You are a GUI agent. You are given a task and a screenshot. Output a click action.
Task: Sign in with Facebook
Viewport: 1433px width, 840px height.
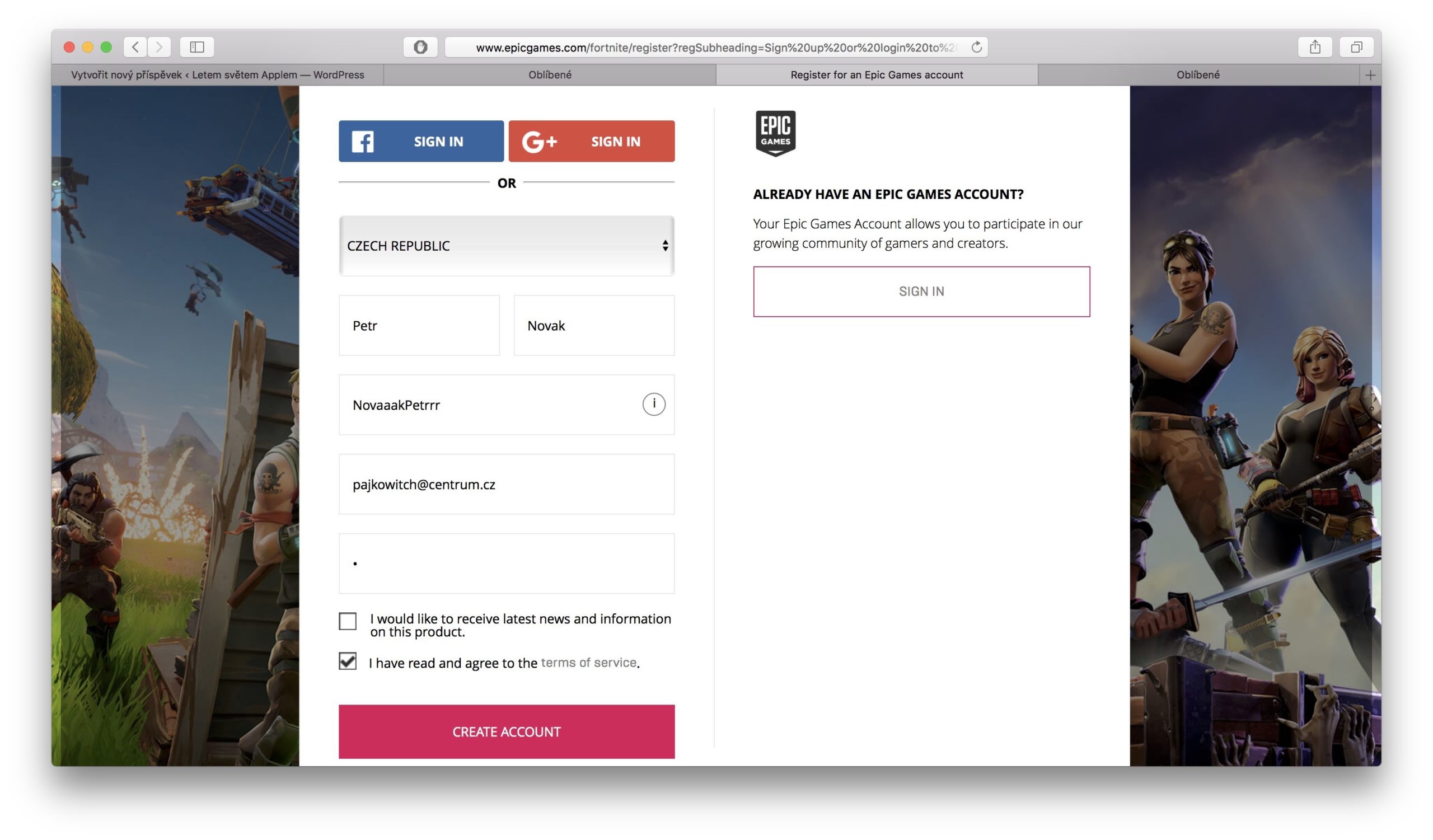pos(421,141)
